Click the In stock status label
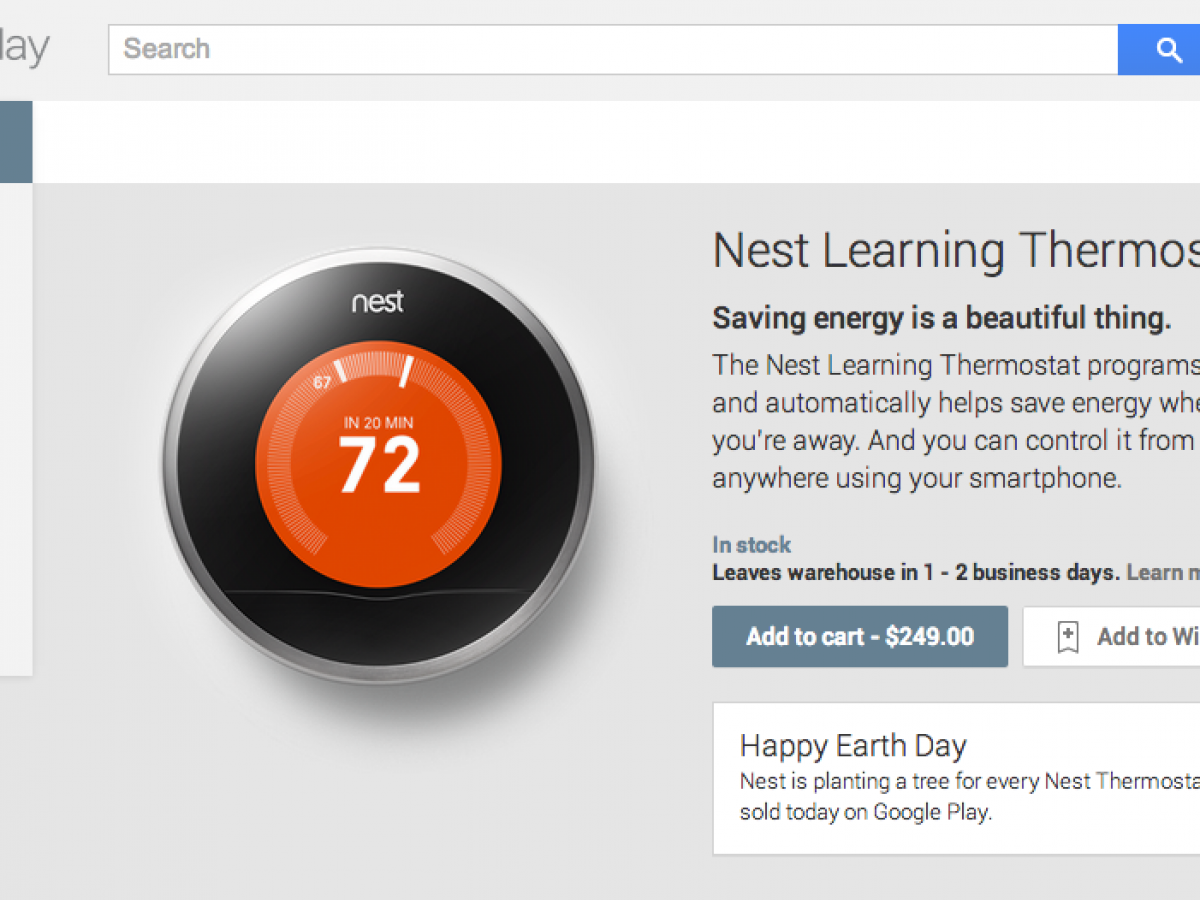 coord(751,545)
